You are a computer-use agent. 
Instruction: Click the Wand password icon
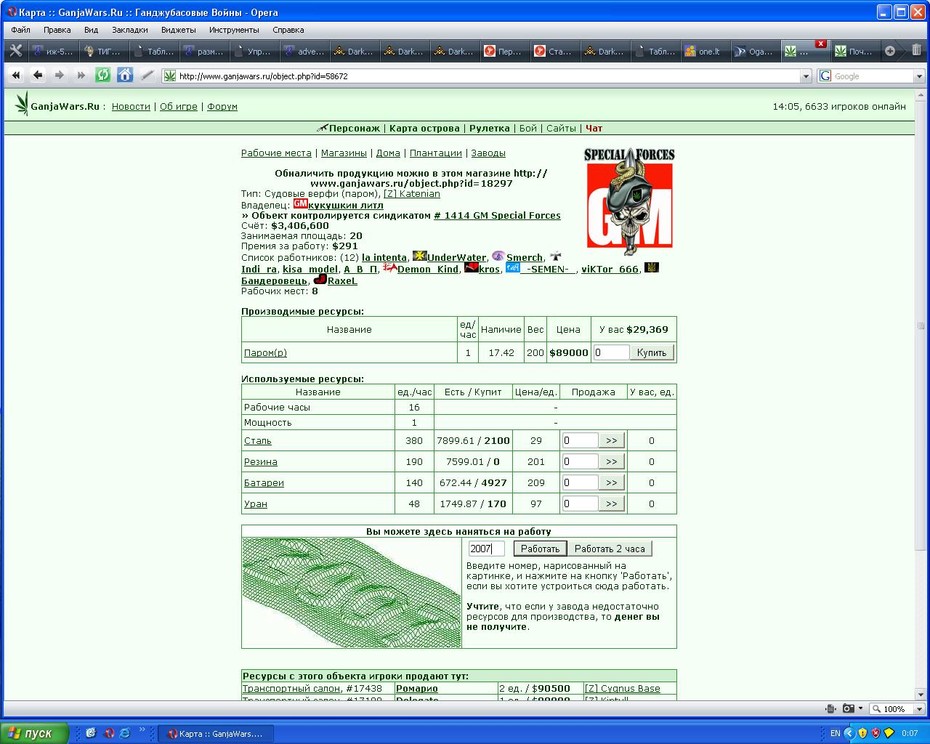147,75
